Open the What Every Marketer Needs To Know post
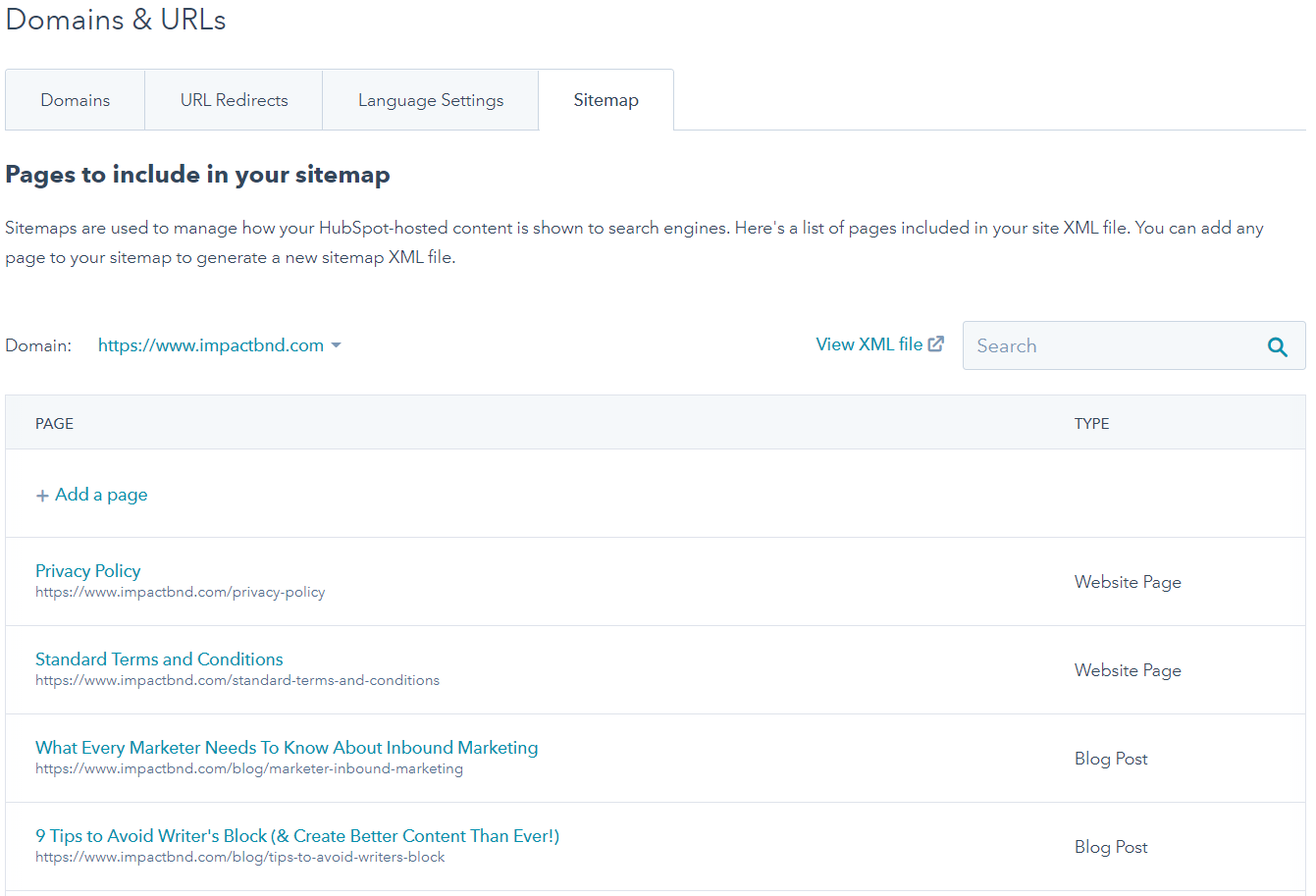This screenshot has height=896, width=1316. click(x=287, y=748)
